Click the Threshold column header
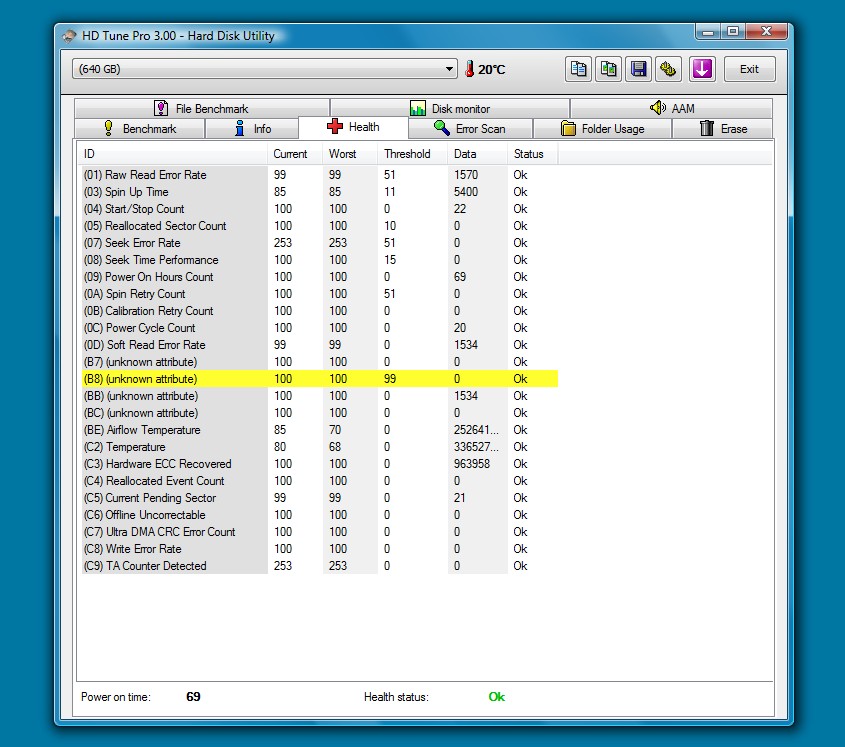 tap(412, 154)
